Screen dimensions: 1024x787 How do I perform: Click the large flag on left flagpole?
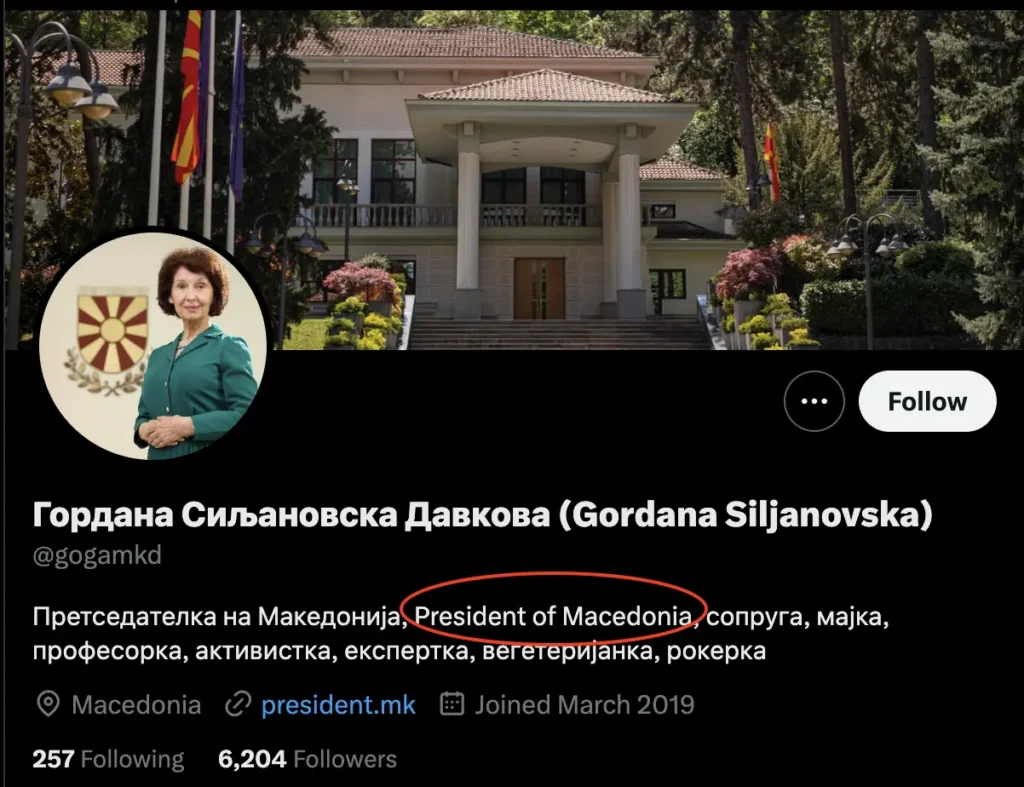click(x=188, y=97)
